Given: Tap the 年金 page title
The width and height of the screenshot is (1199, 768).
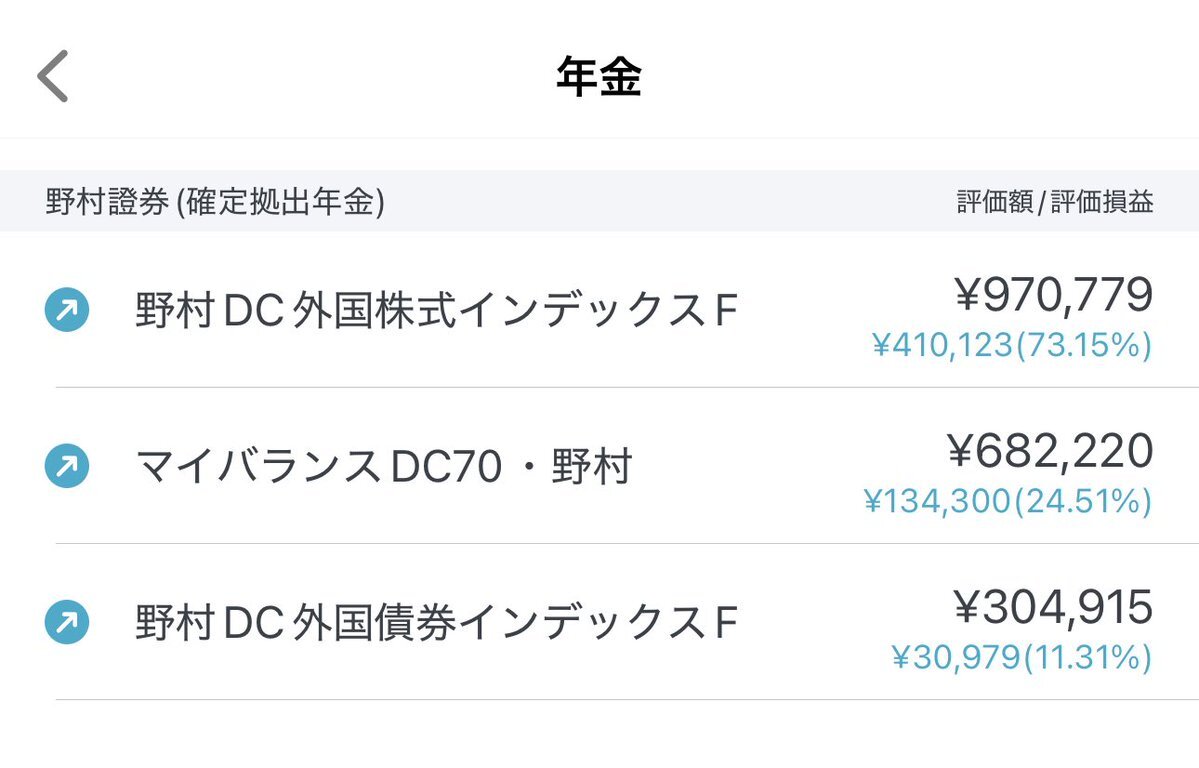Looking at the screenshot, I should (x=599, y=76).
